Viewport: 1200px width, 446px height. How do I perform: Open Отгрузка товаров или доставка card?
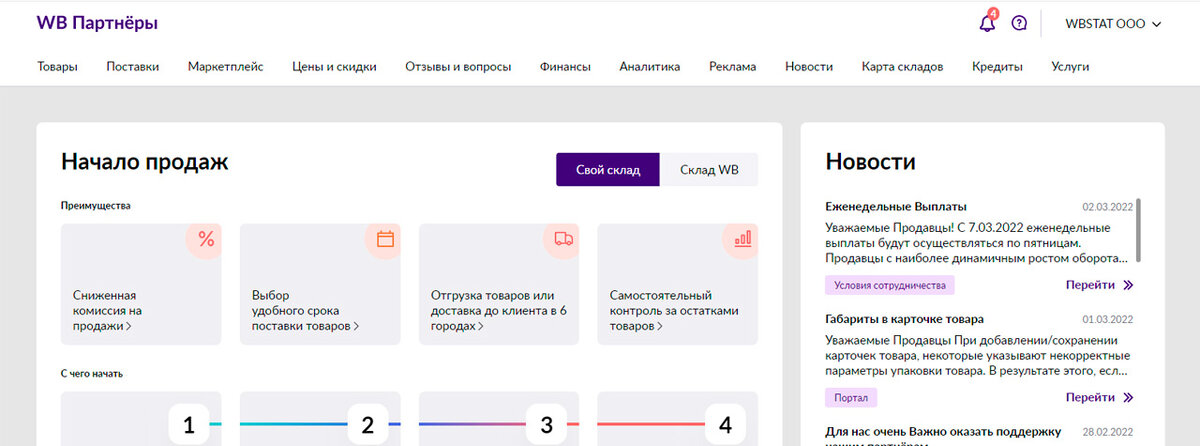click(499, 284)
